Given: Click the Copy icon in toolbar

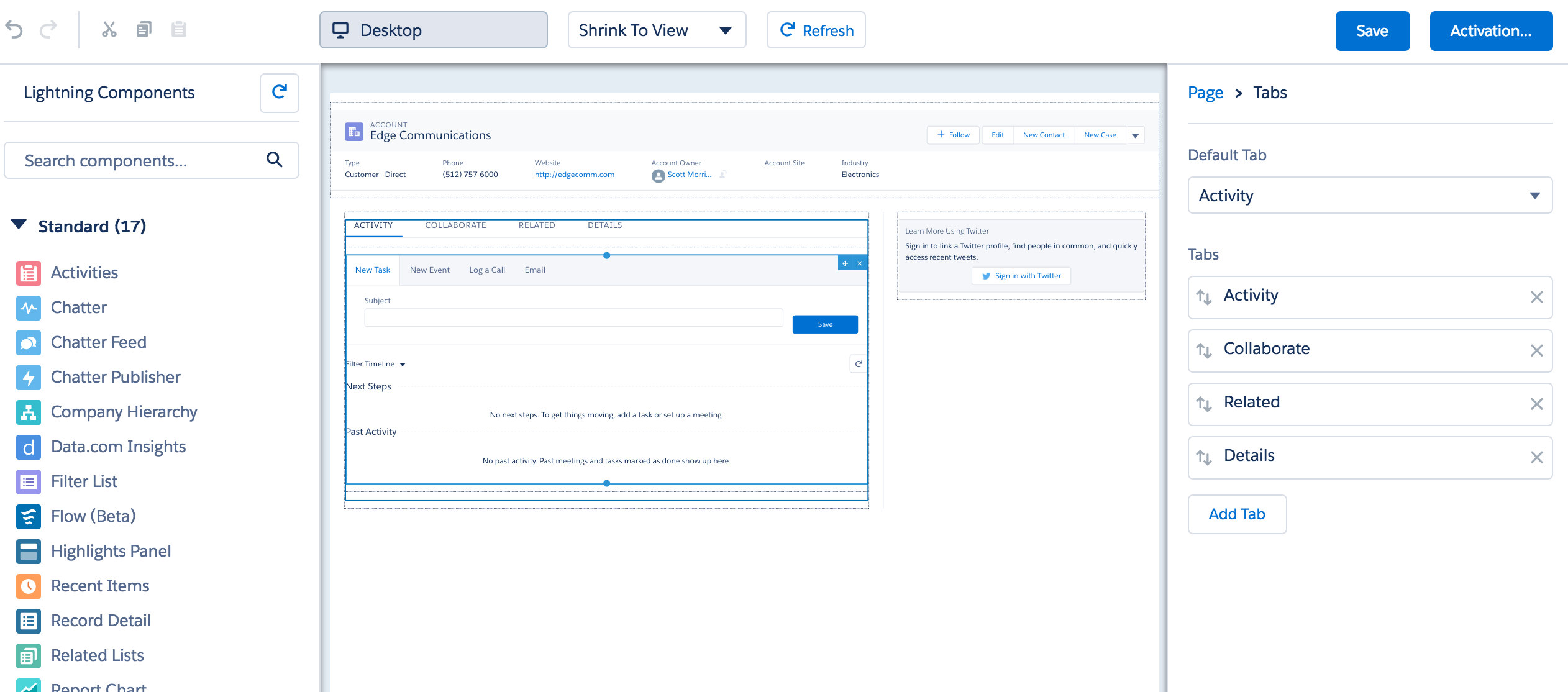Looking at the screenshot, I should coord(144,29).
